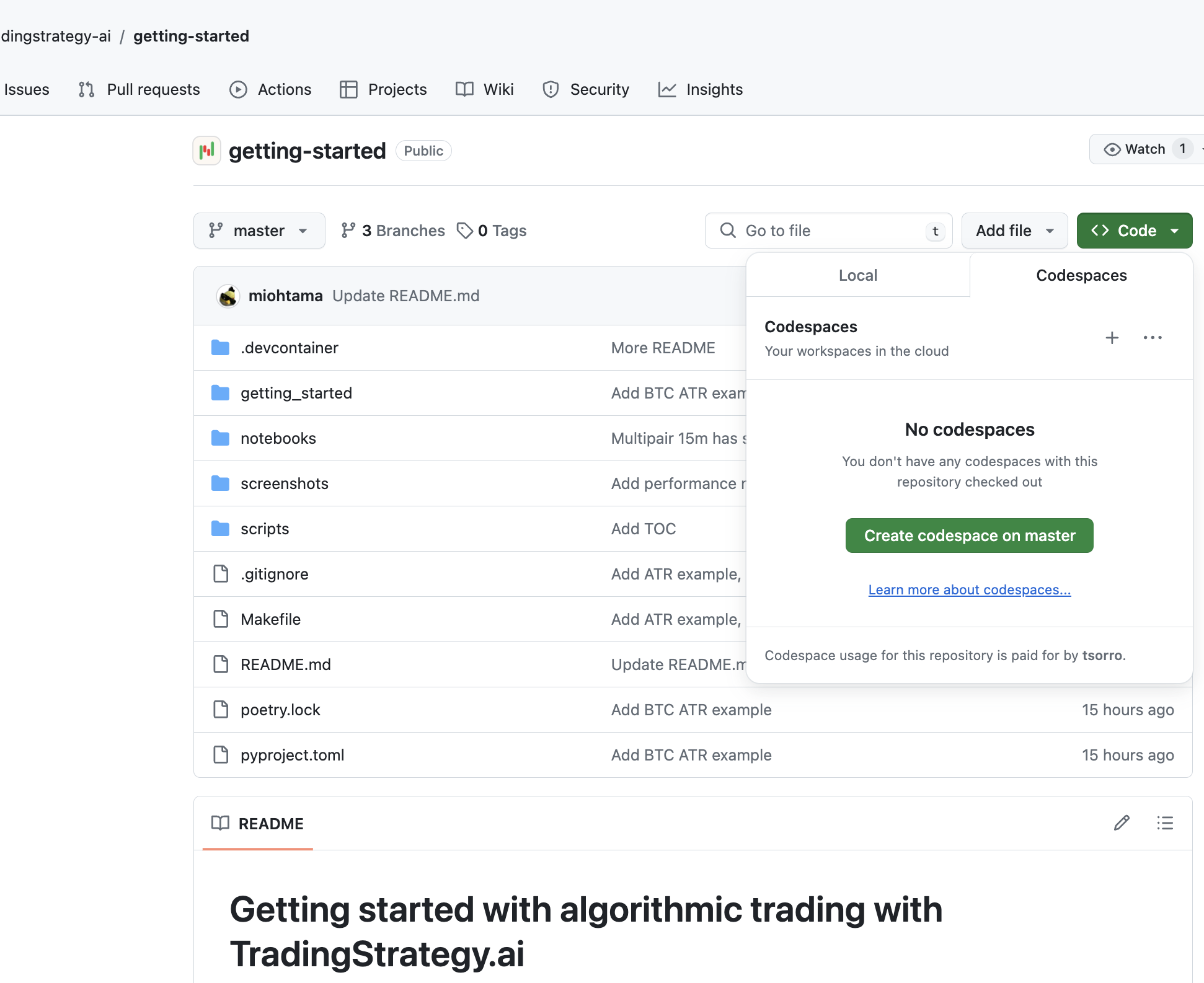Click the branch icon for 3 Branches
This screenshot has width=1204, height=983.
click(348, 231)
